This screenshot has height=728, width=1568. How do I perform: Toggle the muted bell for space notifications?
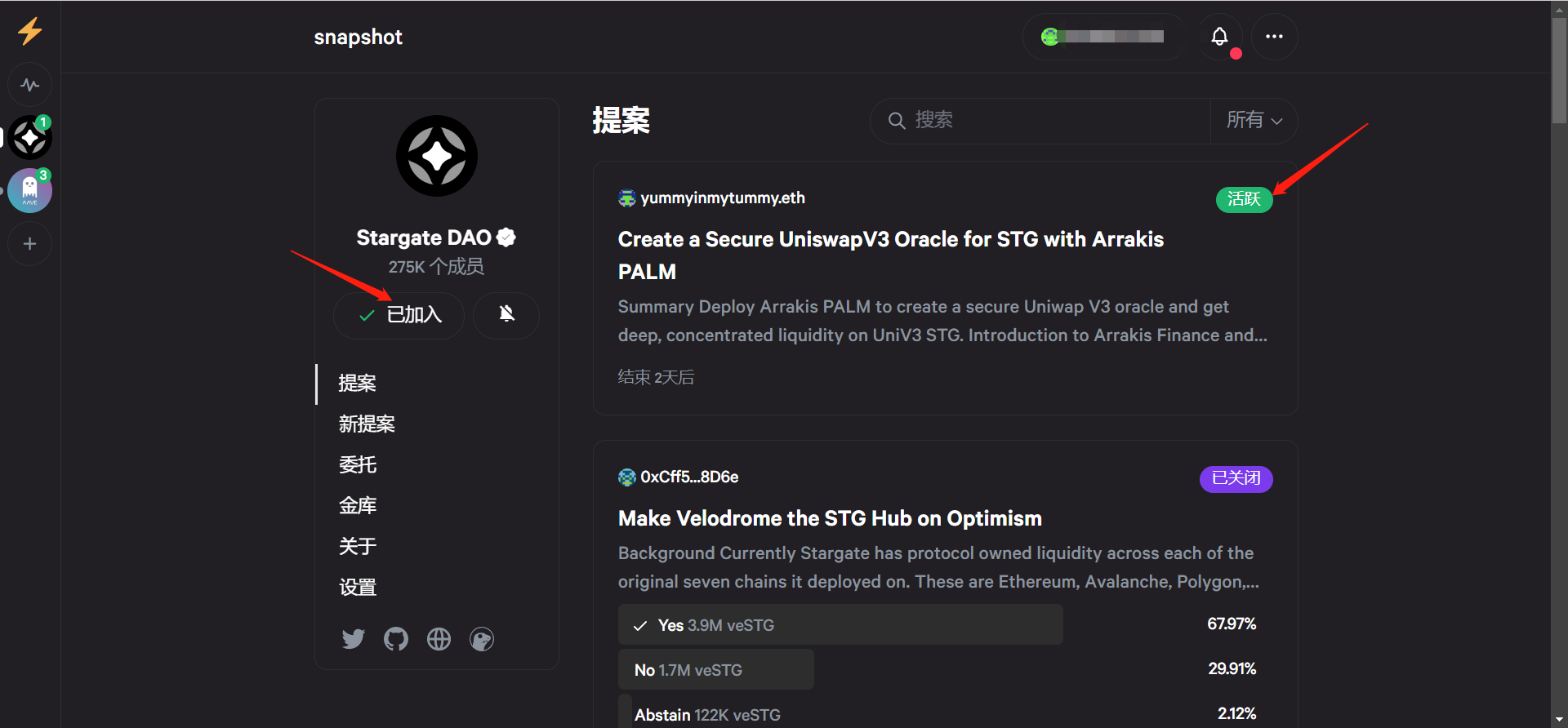click(506, 315)
